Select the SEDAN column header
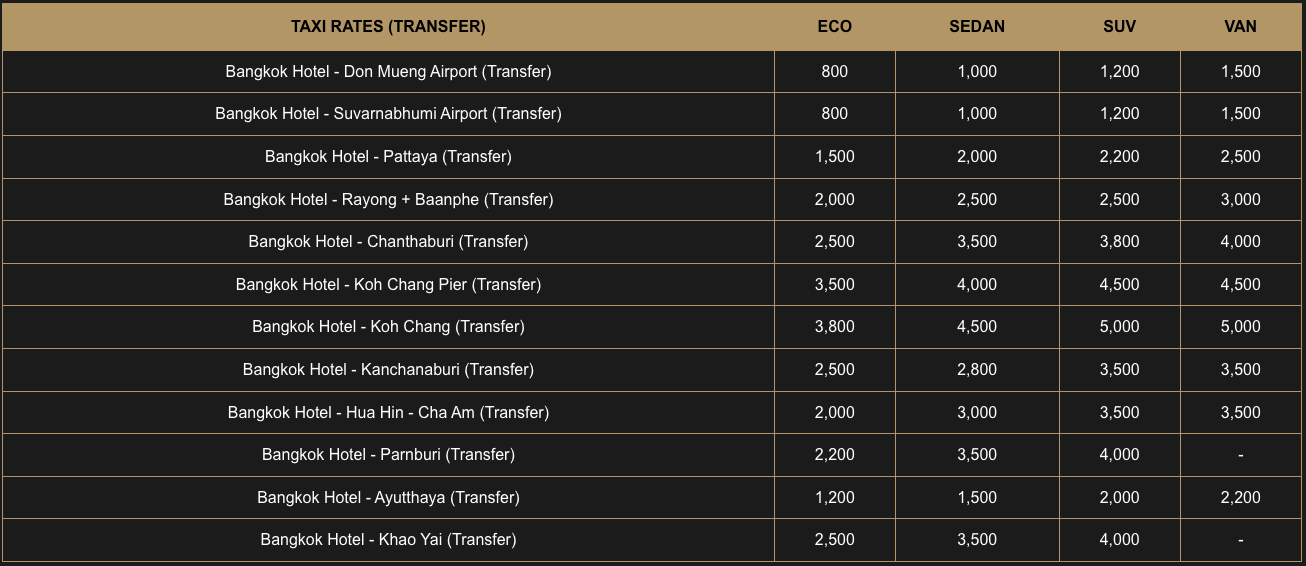 (x=977, y=27)
